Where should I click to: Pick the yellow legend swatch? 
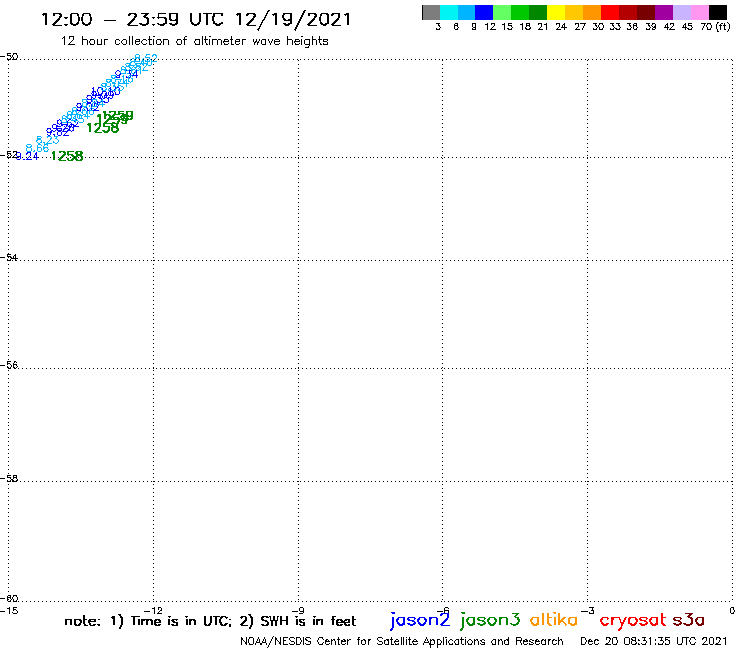pos(556,12)
